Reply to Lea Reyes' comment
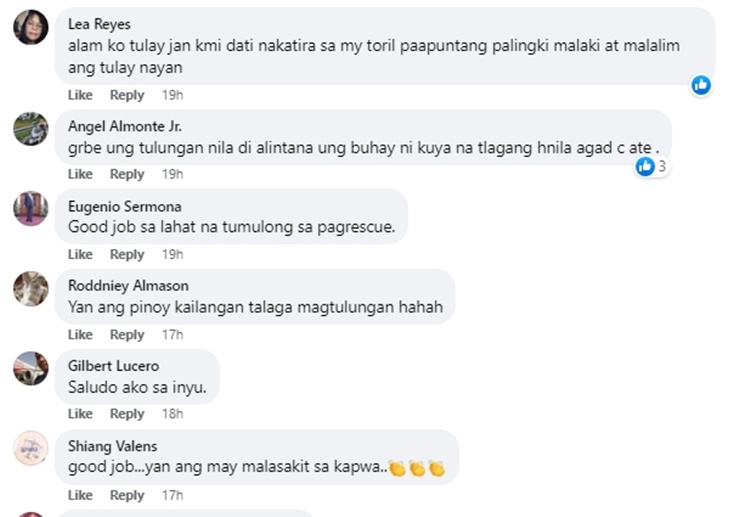 [127, 95]
